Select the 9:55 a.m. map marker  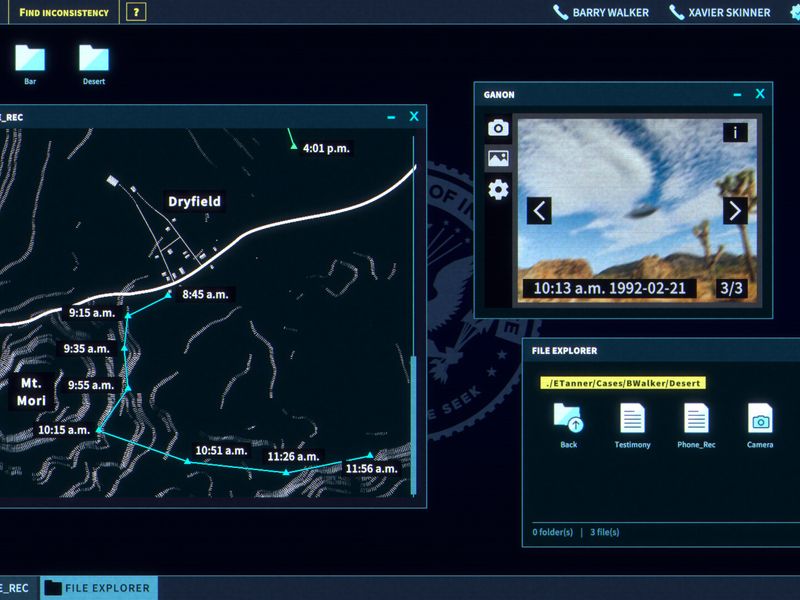128,388
